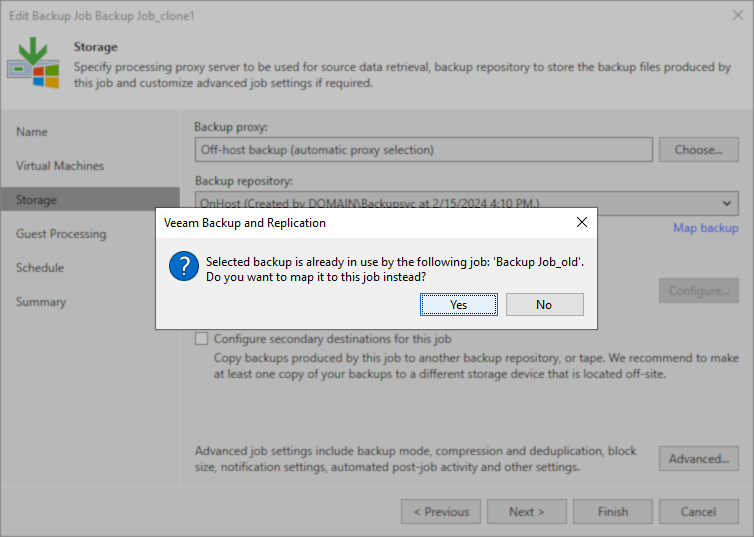The height and width of the screenshot is (537, 754).
Task: Cancel the Edit Backup Job wizard
Action: pos(699,512)
